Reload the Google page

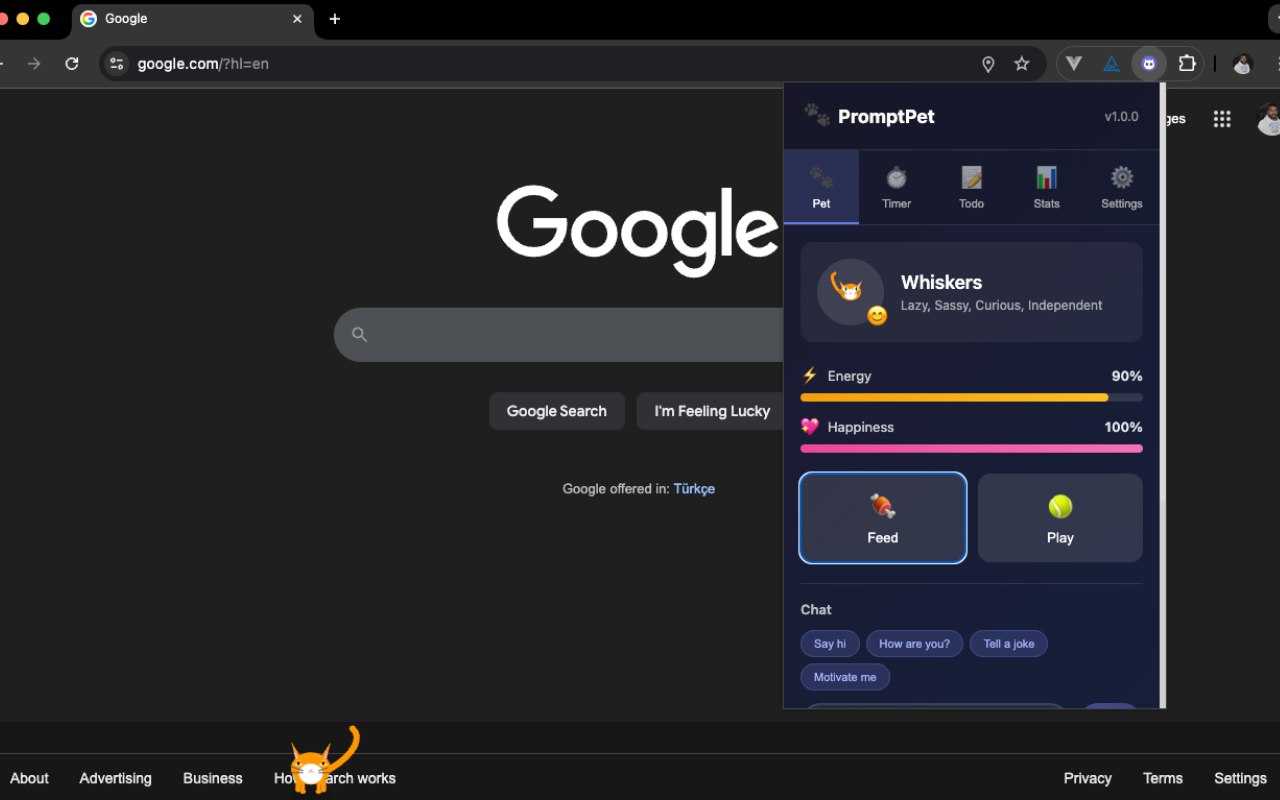pyautogui.click(x=72, y=64)
